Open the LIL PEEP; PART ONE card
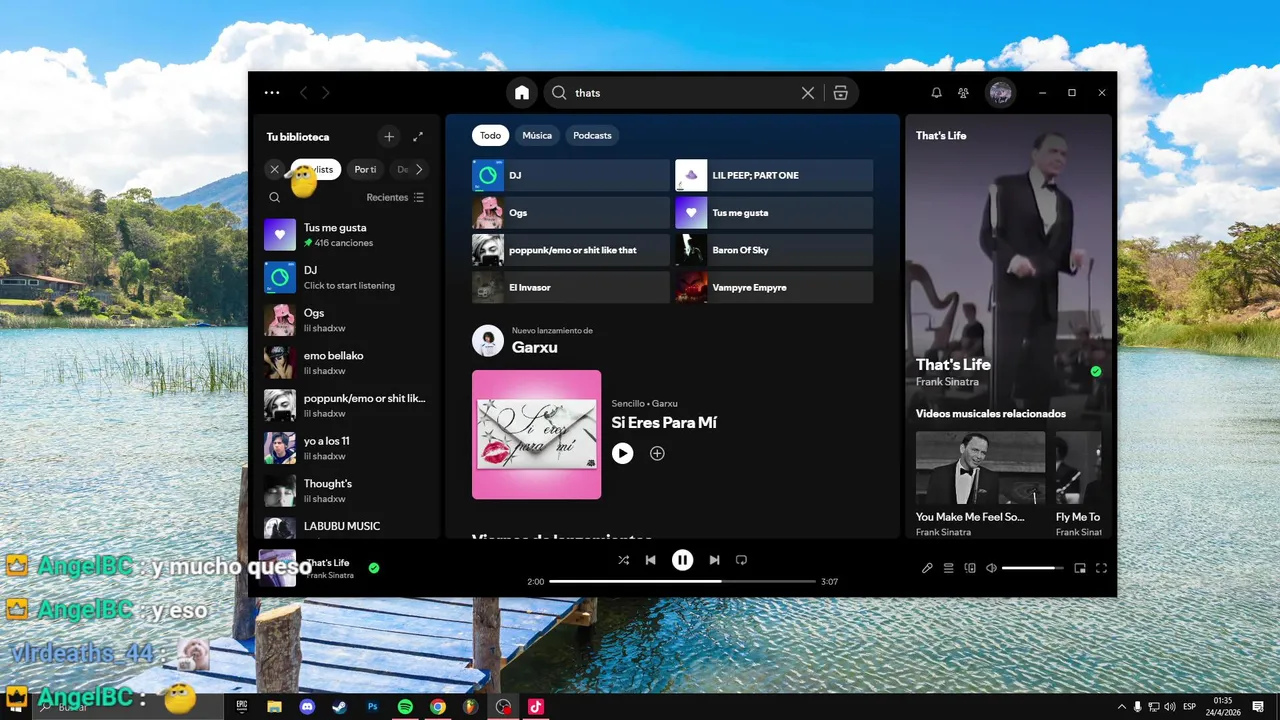Image resolution: width=1280 pixels, height=720 pixels. [774, 175]
